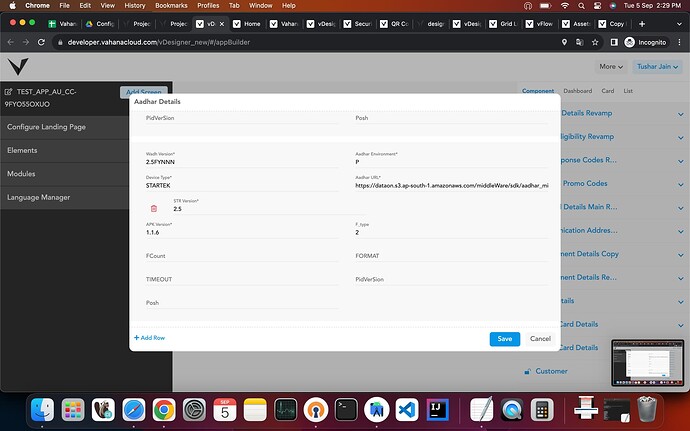Switch to the Home browser tab

point(247,24)
